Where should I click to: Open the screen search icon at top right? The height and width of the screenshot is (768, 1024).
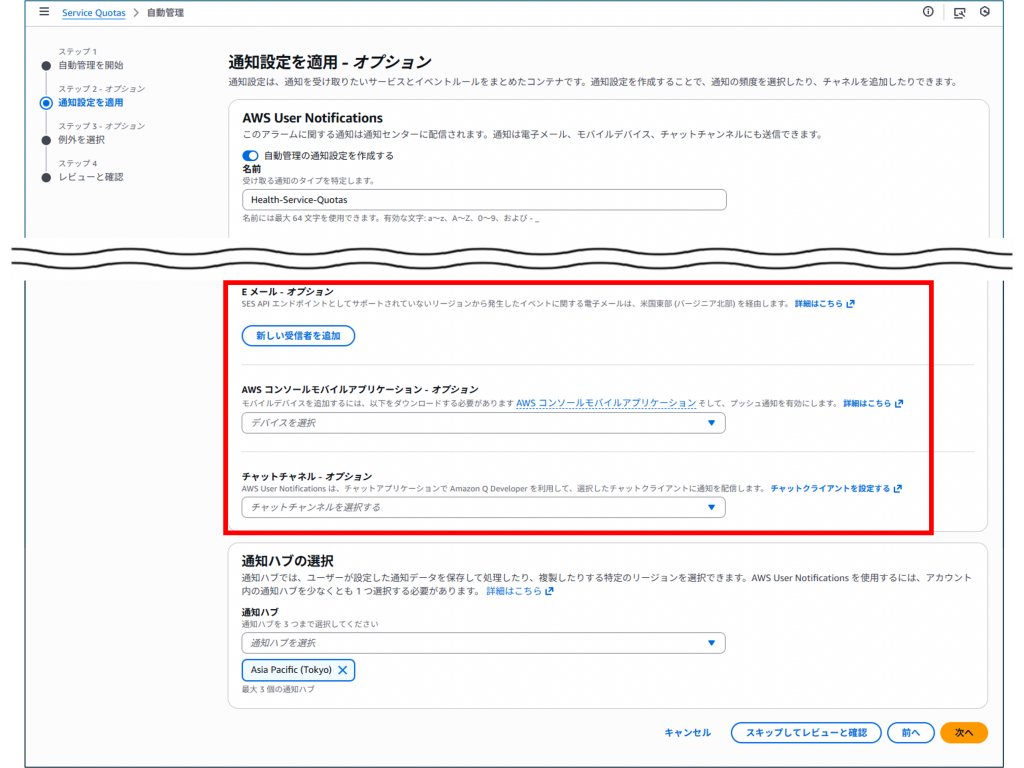[959, 13]
